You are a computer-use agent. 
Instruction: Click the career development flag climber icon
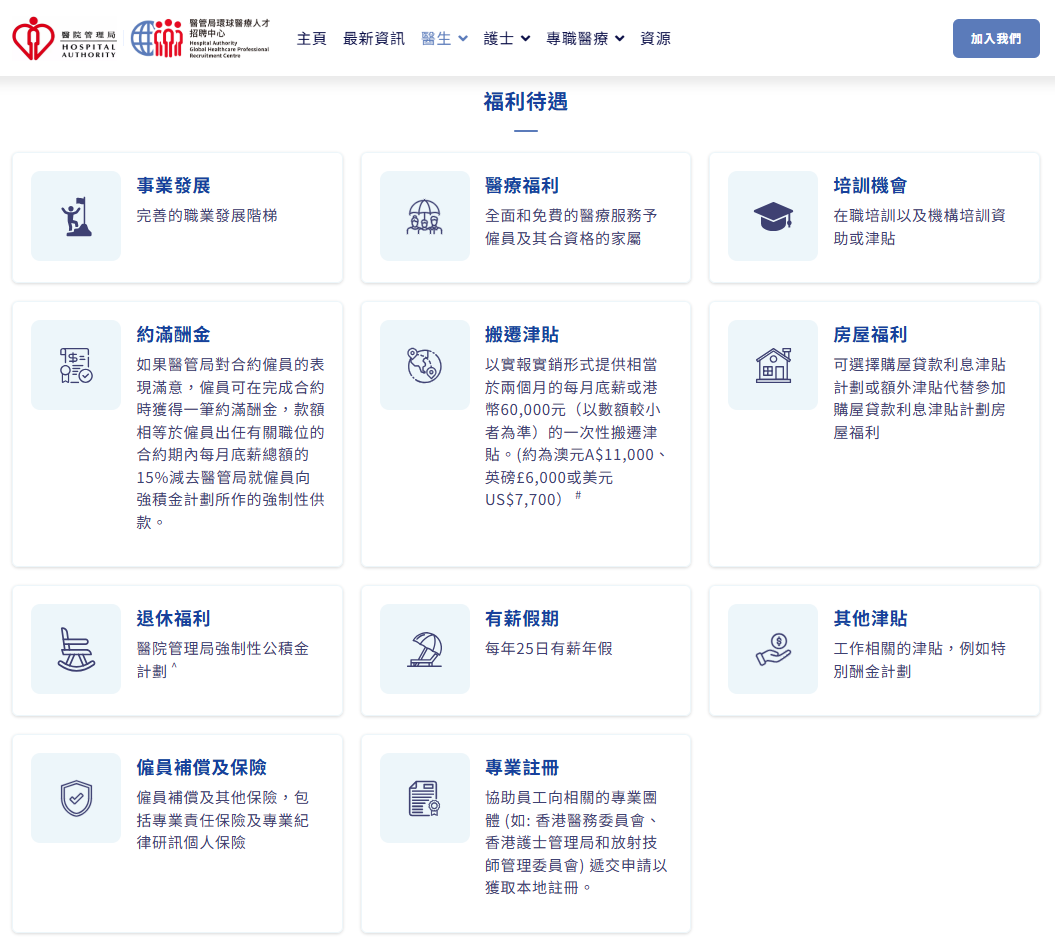(76, 216)
